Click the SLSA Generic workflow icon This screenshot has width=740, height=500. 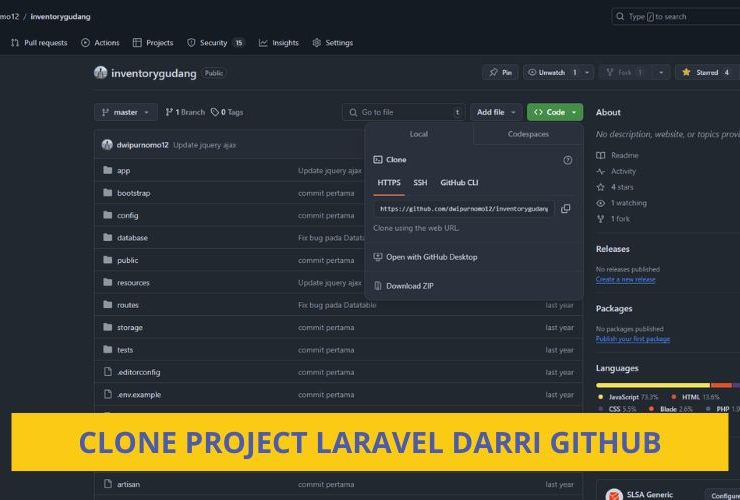coord(614,495)
